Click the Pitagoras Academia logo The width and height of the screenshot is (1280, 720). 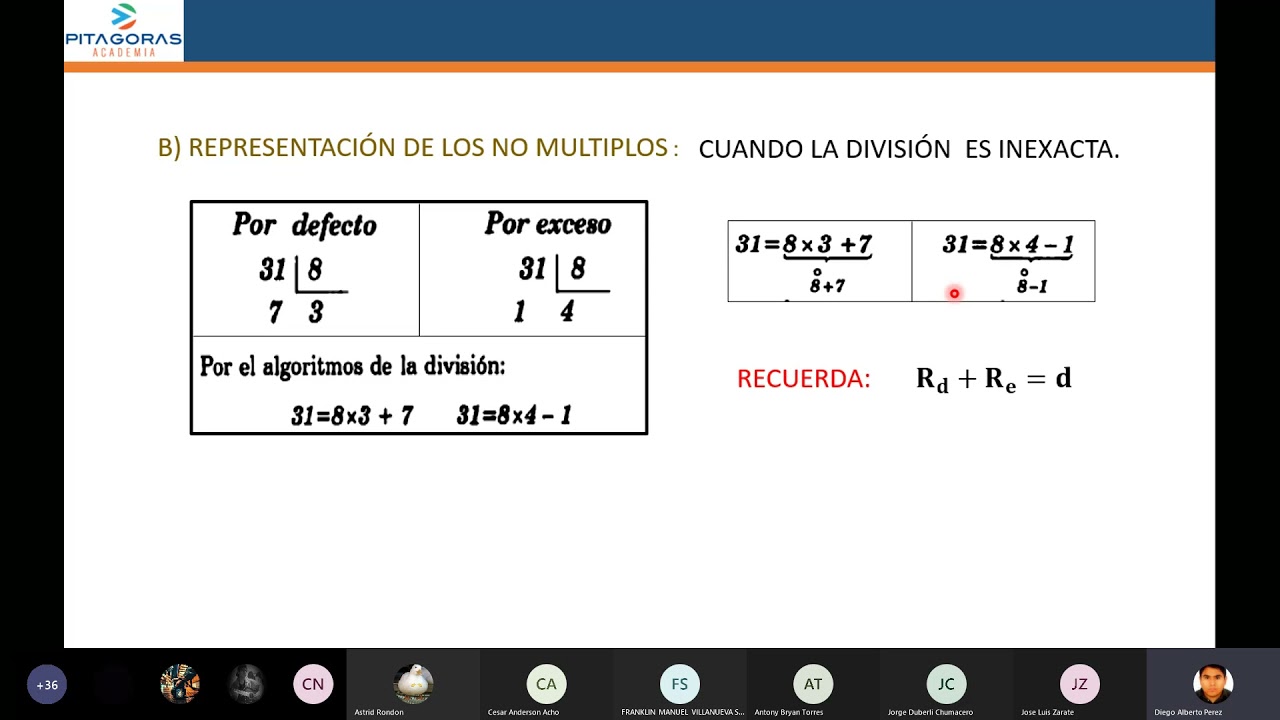(x=124, y=30)
